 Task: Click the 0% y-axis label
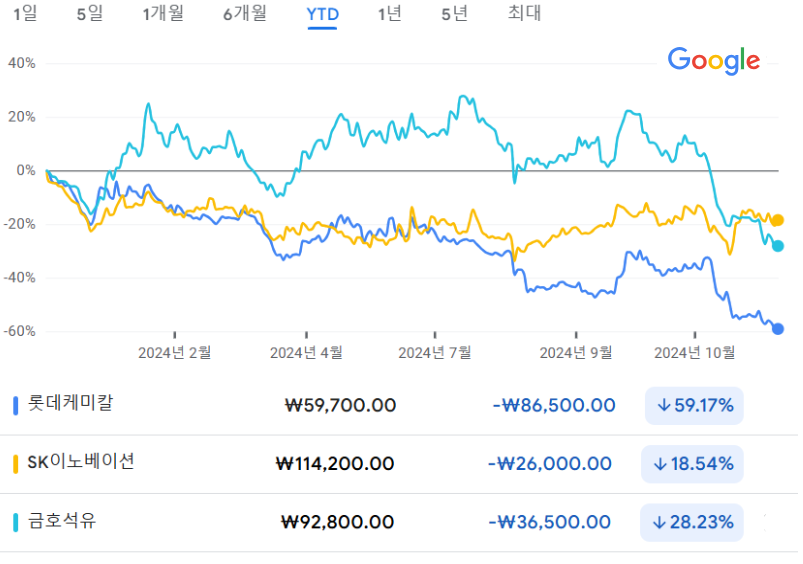click(26, 171)
